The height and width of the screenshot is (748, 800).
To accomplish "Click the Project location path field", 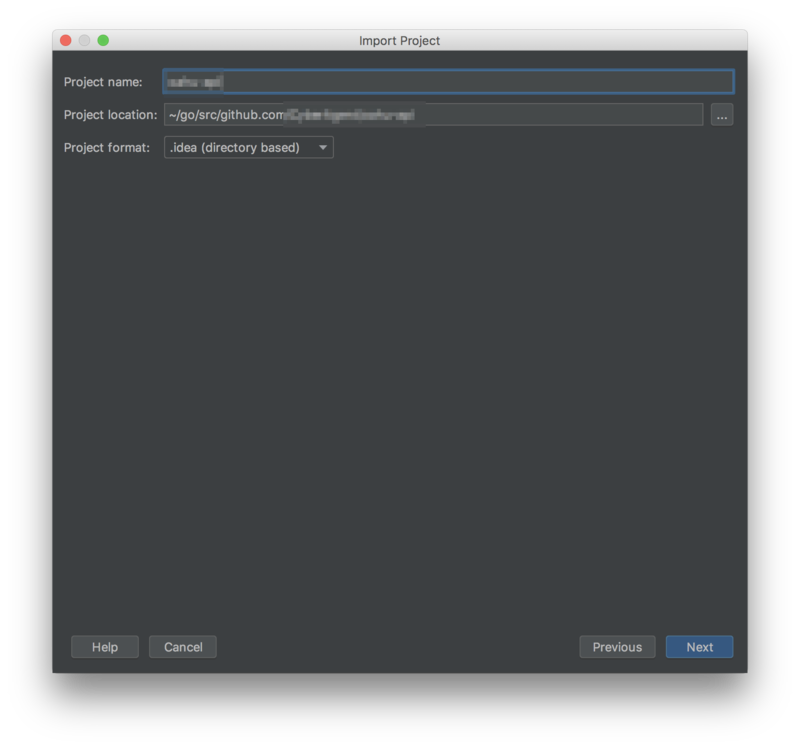I will click(433, 115).
